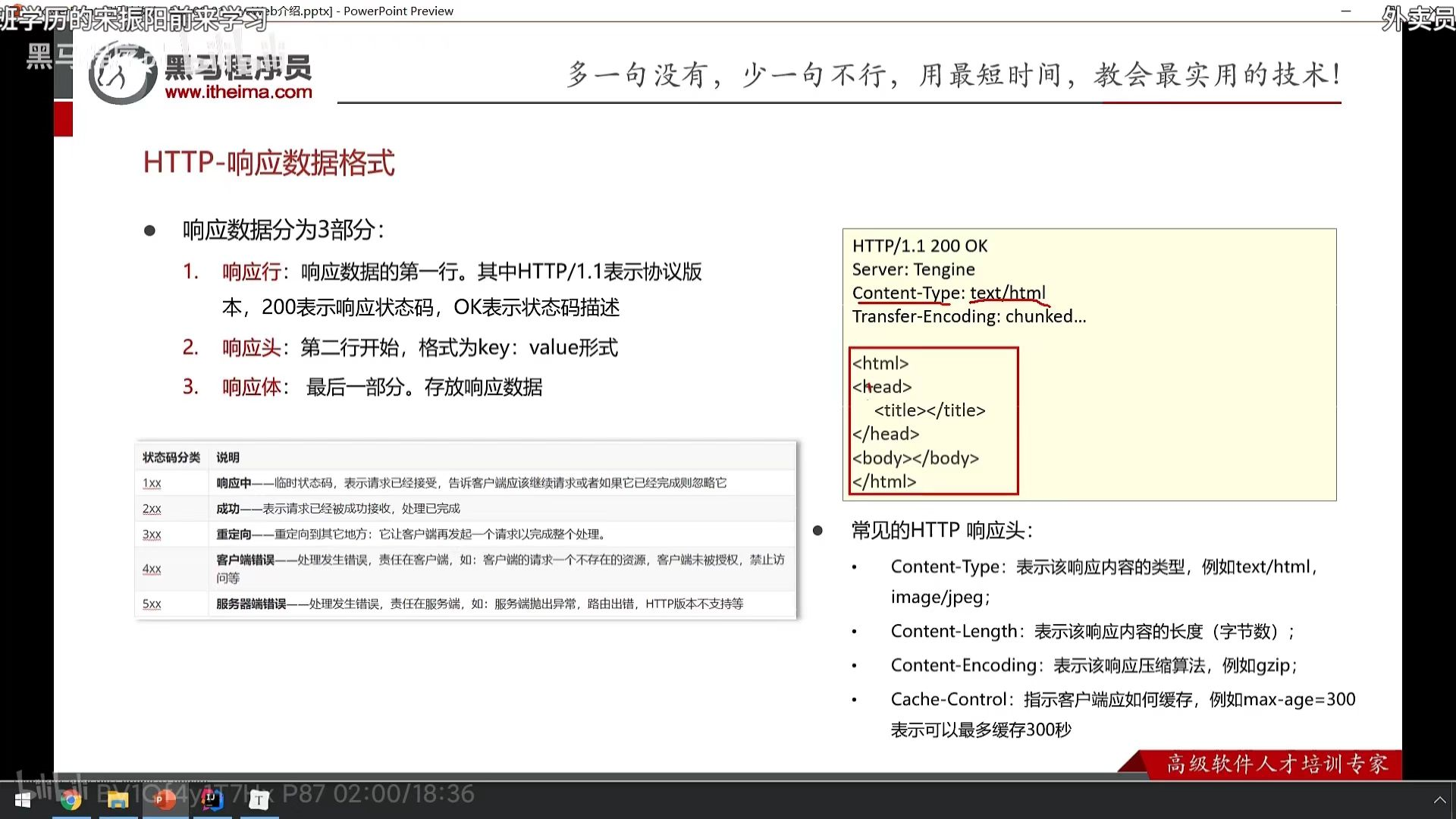Viewport: 1456px width, 819px height.
Task: Click the red 响应行 list item
Action: pos(250,271)
